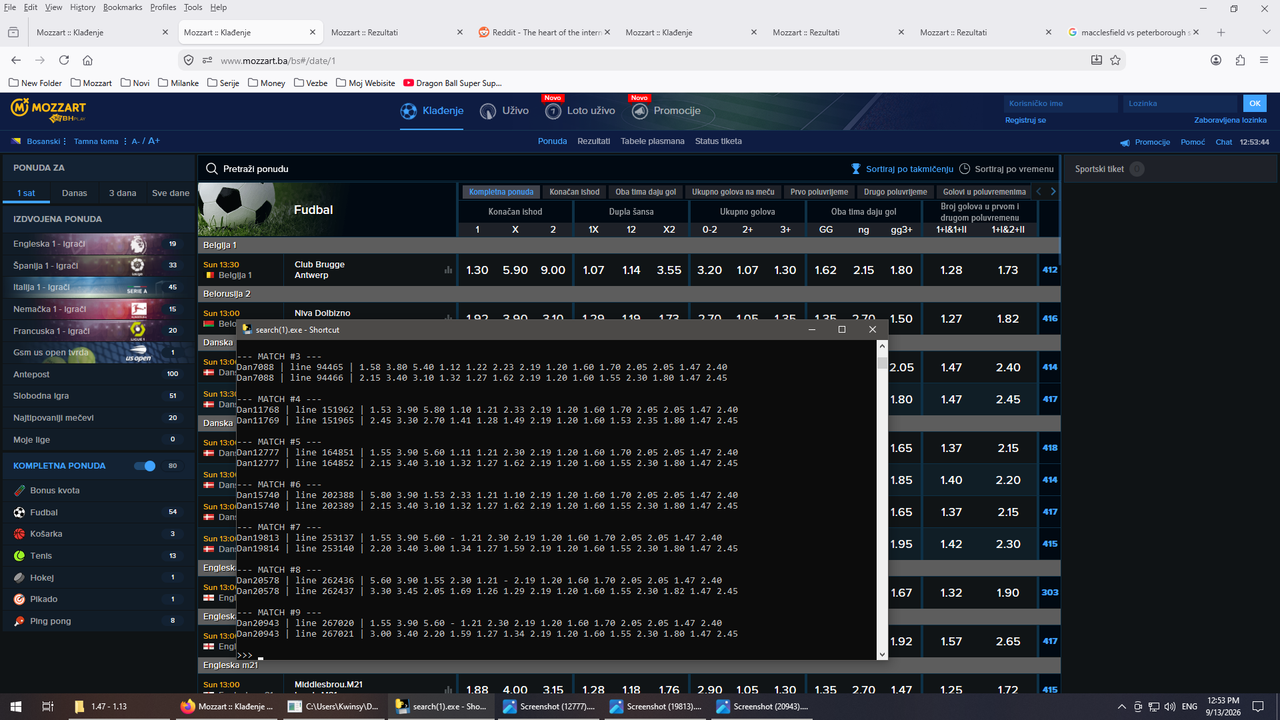The height and width of the screenshot is (720, 1280).
Task: Show next market tabs with right arrow
Action: coord(1053,192)
